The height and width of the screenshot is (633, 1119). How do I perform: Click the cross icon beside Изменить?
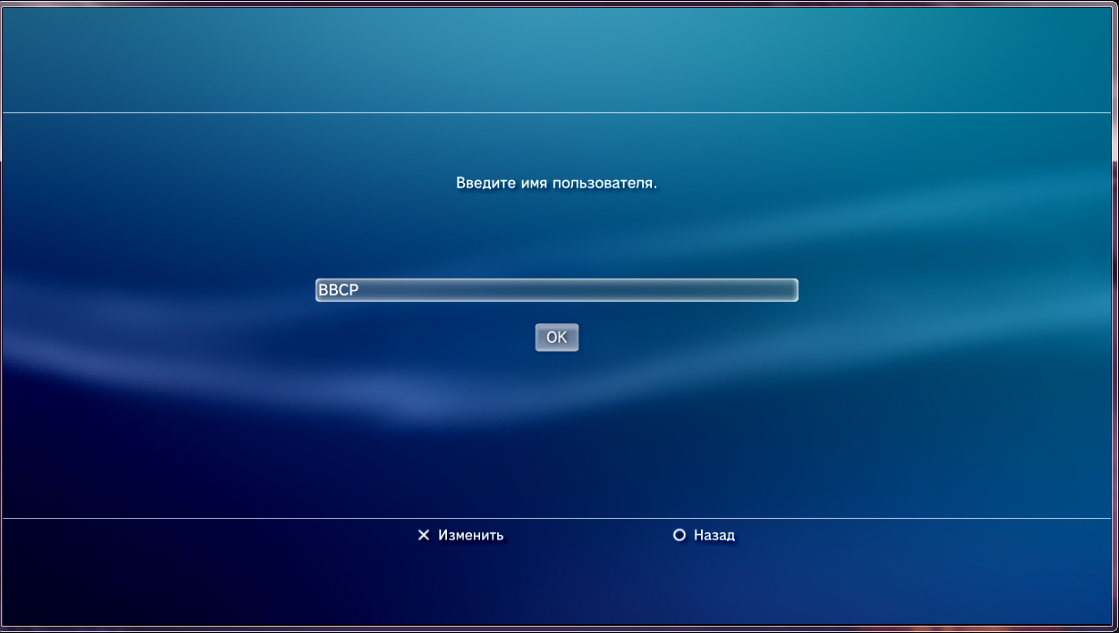(423, 536)
